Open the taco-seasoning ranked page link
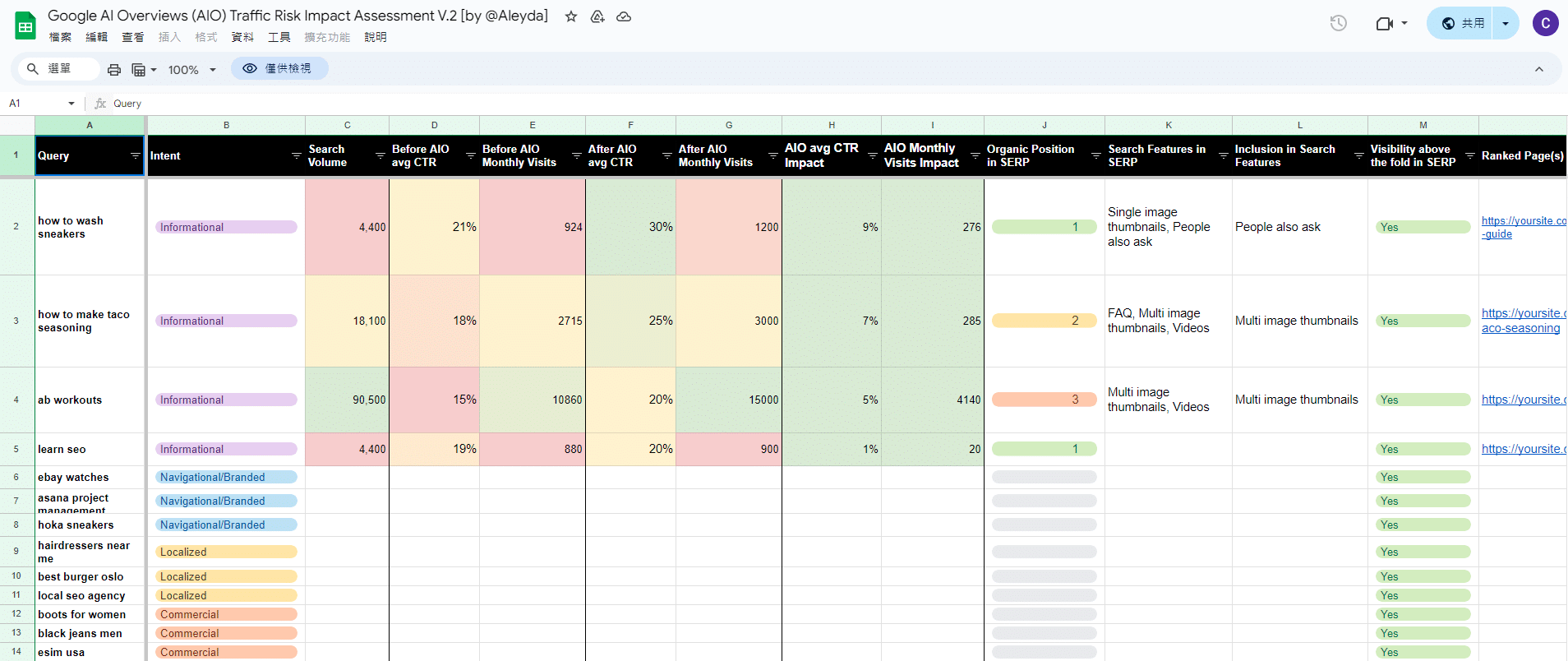 pos(1520,321)
